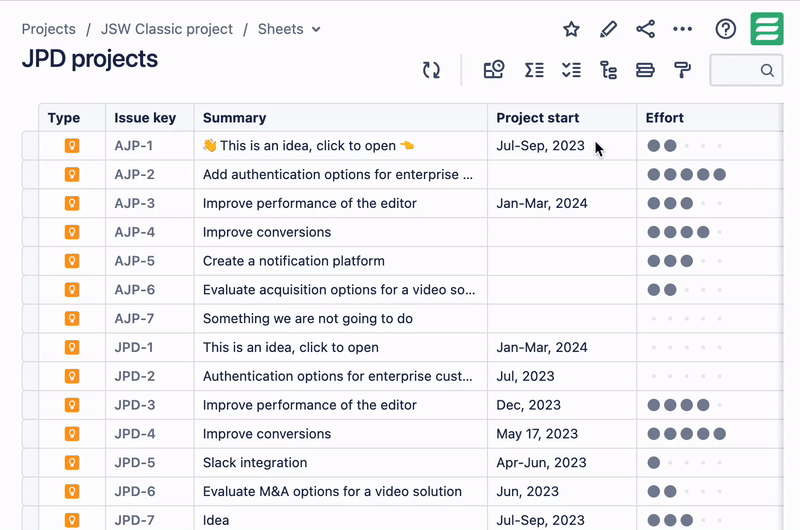This screenshot has height=530, width=800.
Task: Open the share icon
Action: [x=645, y=29]
